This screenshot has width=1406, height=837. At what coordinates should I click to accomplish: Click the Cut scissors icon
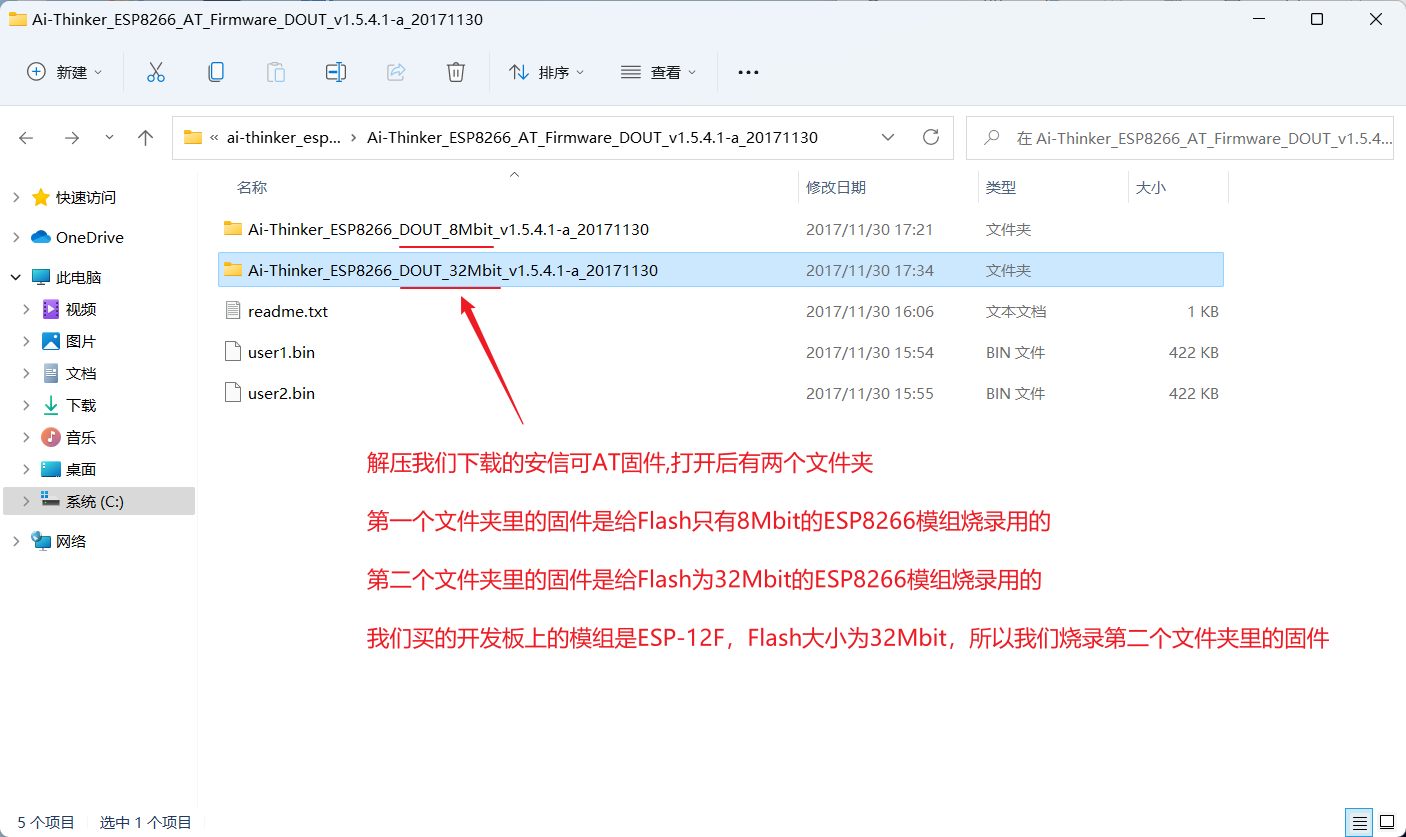[x=155, y=72]
